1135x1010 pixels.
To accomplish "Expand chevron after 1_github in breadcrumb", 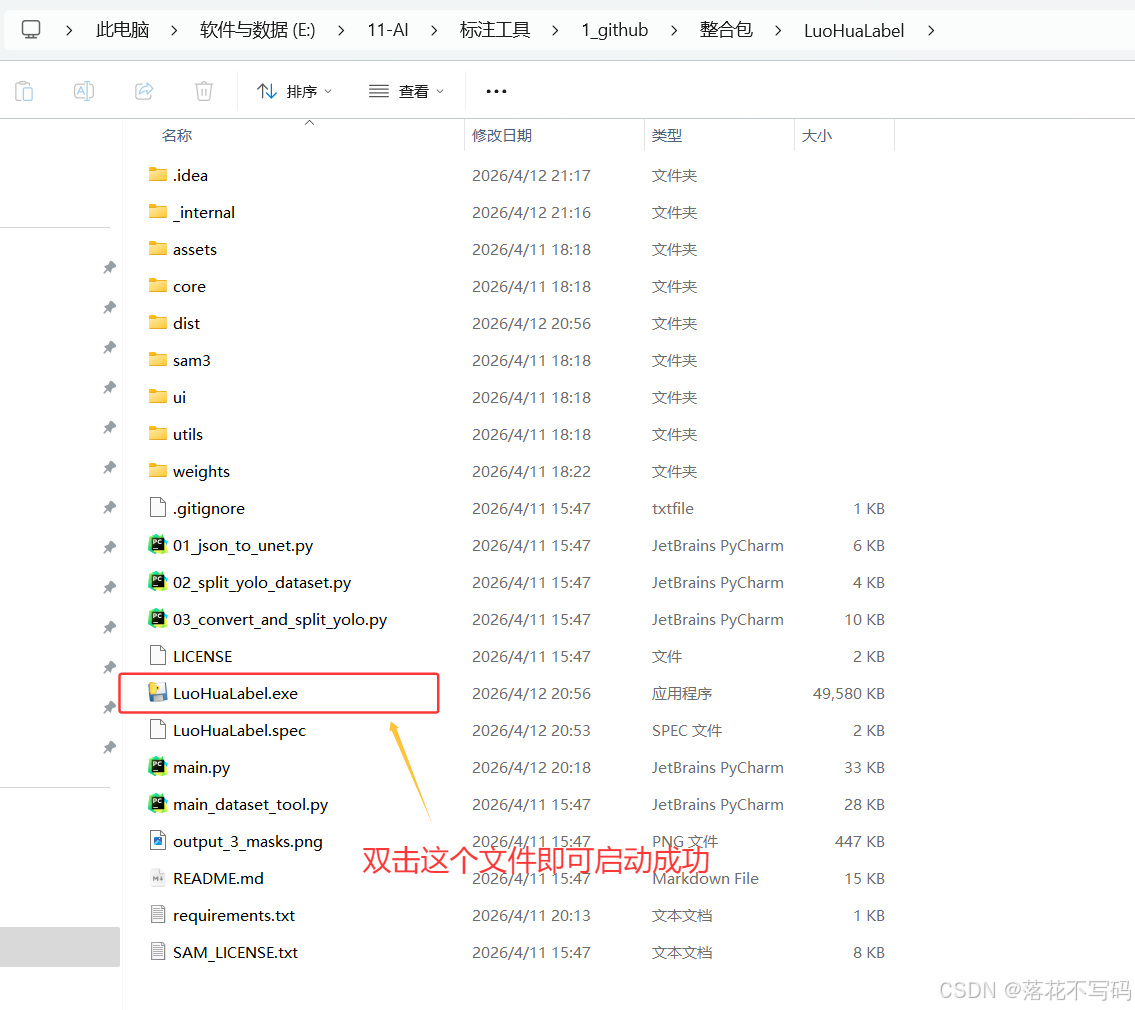I will click(x=674, y=30).
